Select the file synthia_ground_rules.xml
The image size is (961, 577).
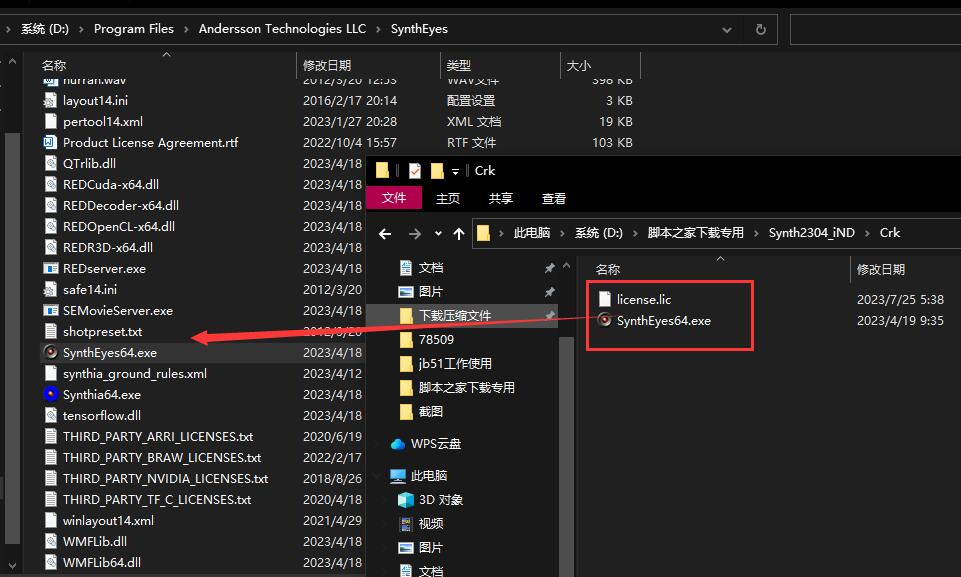coord(134,373)
